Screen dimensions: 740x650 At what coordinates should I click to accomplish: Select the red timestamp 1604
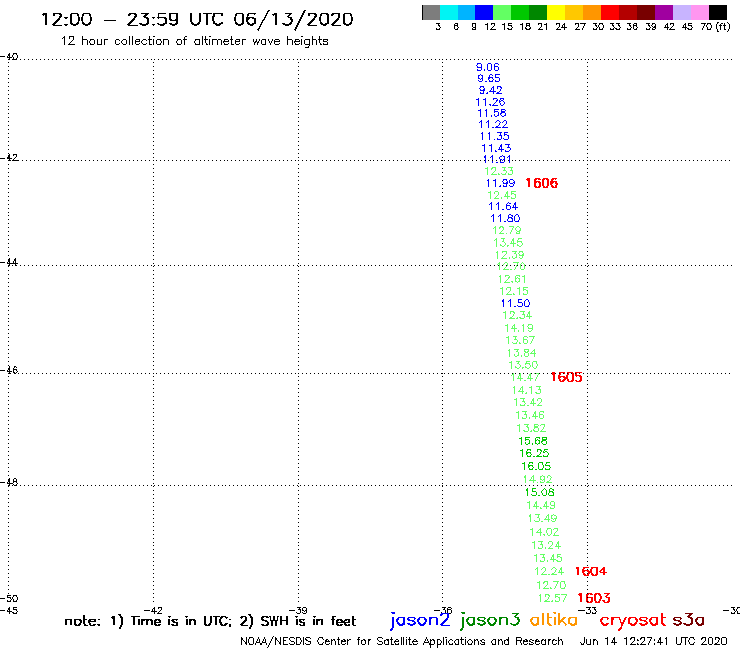pyautogui.click(x=590, y=571)
